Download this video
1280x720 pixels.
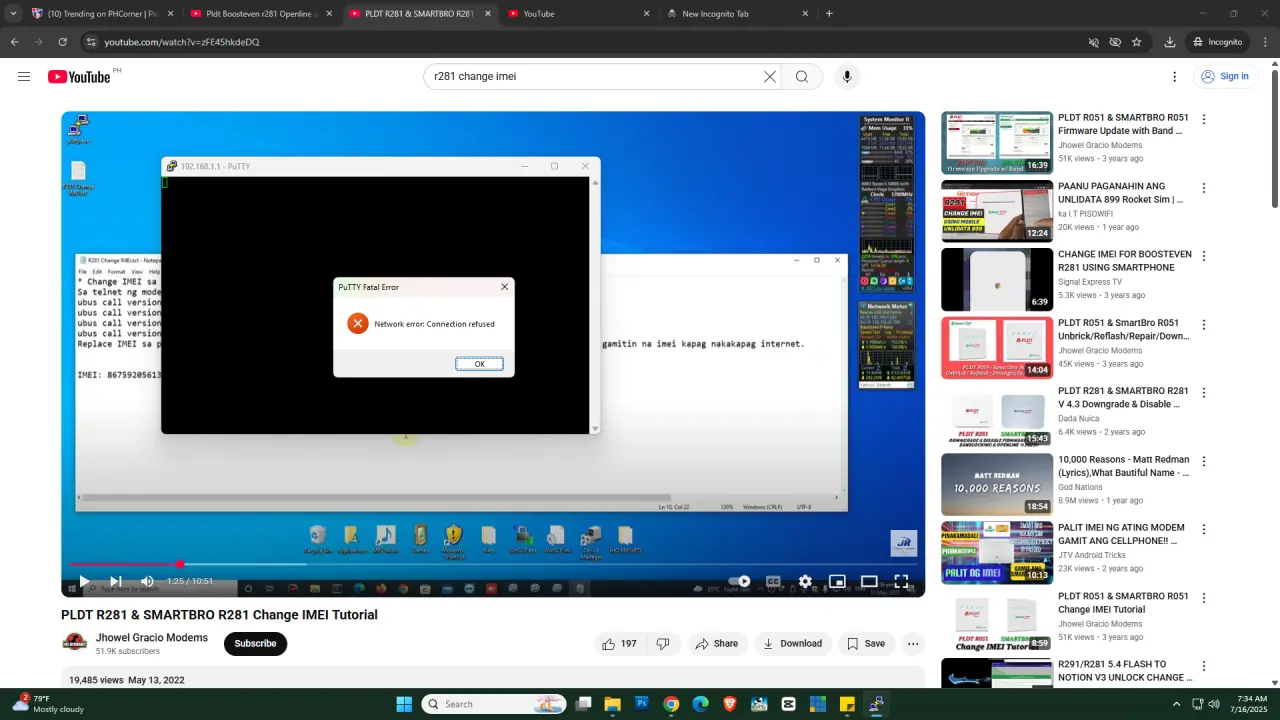pos(792,644)
